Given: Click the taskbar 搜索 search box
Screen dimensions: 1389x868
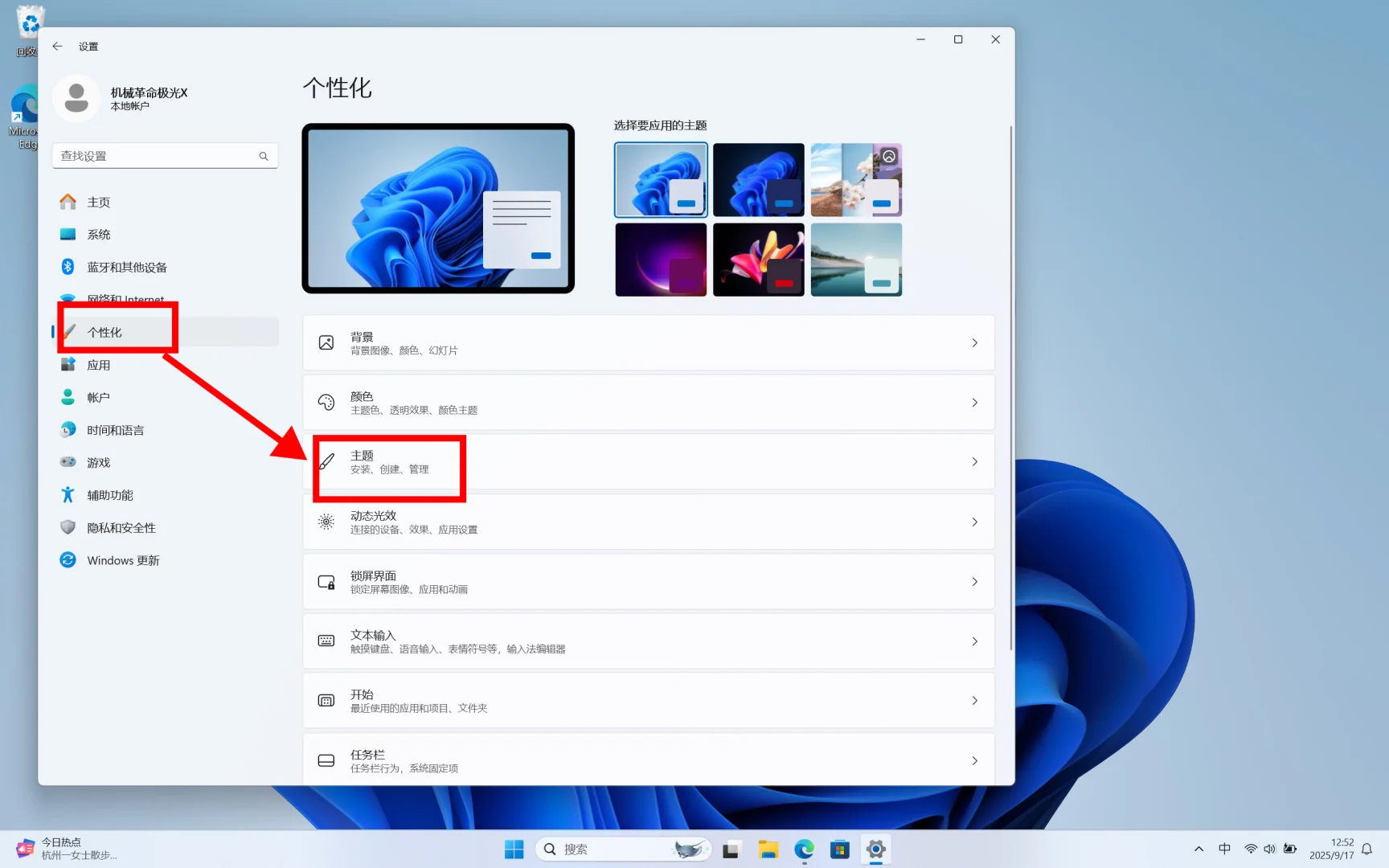Looking at the screenshot, I should pos(624,850).
